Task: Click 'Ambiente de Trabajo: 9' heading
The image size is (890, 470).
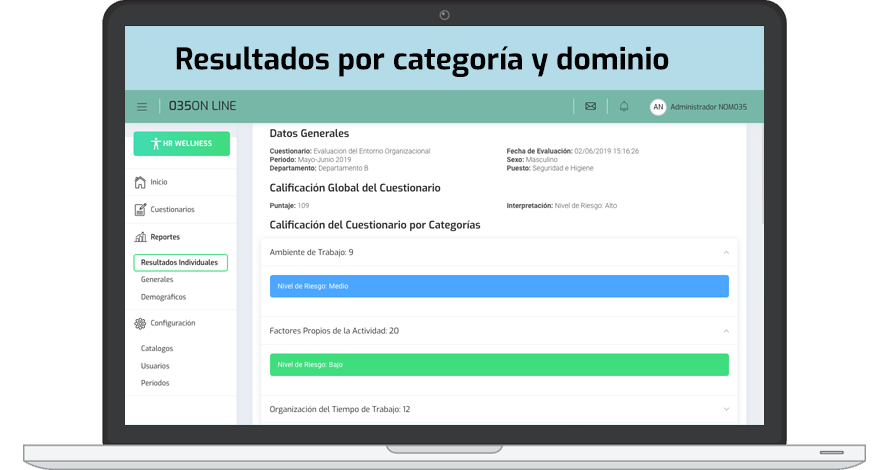Action: (311, 252)
